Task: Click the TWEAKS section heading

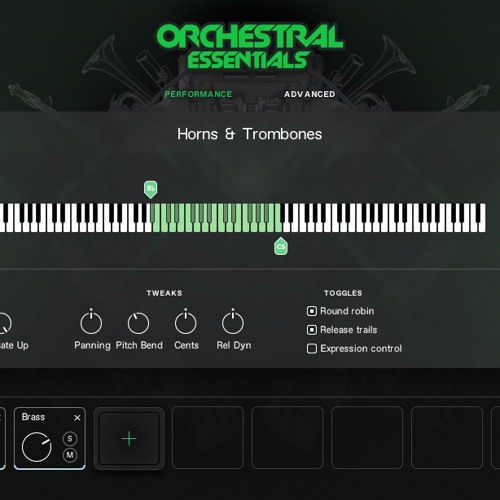Action: click(164, 293)
